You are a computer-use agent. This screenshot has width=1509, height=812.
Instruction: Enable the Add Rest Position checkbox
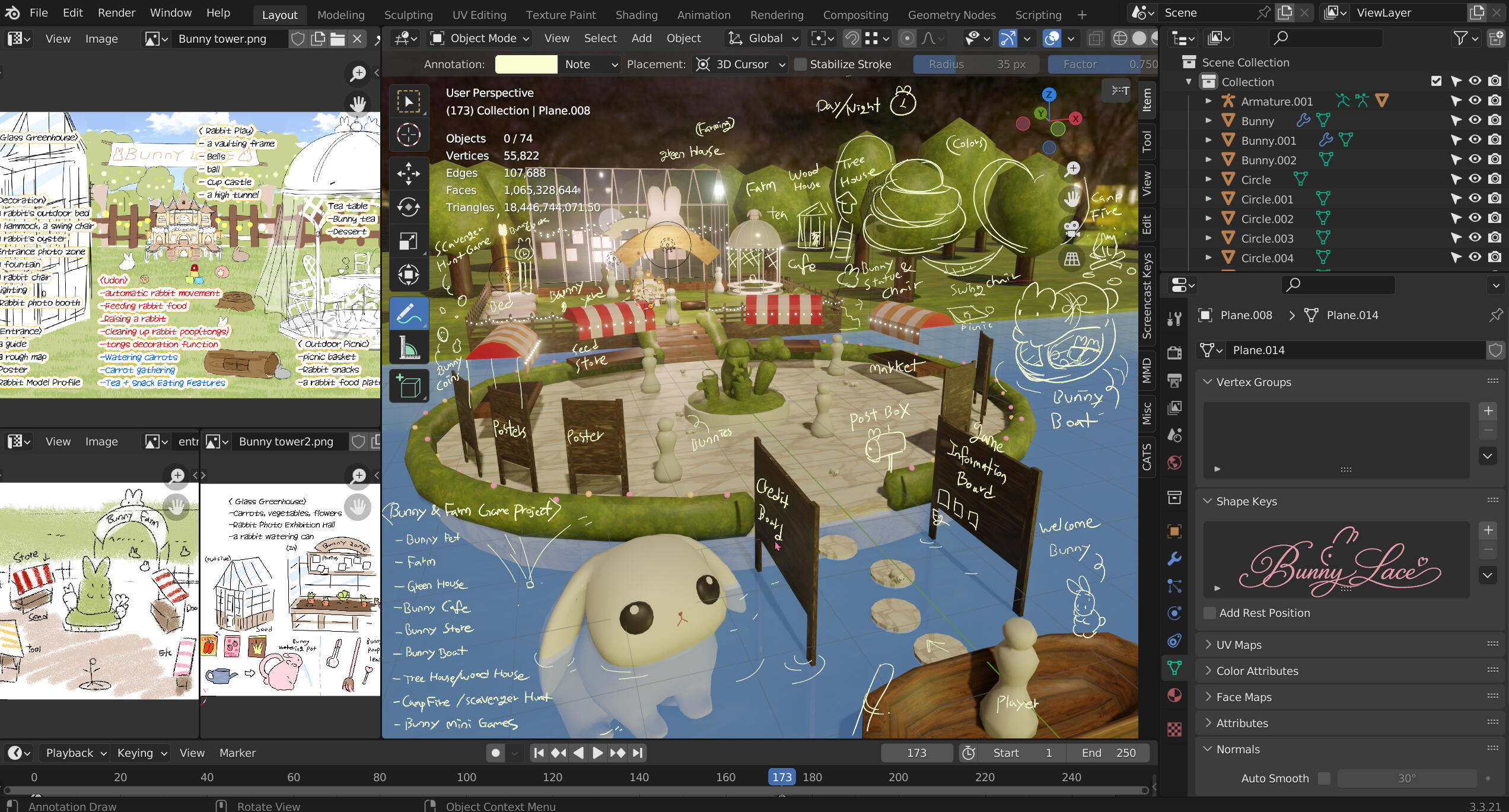[x=1209, y=613]
